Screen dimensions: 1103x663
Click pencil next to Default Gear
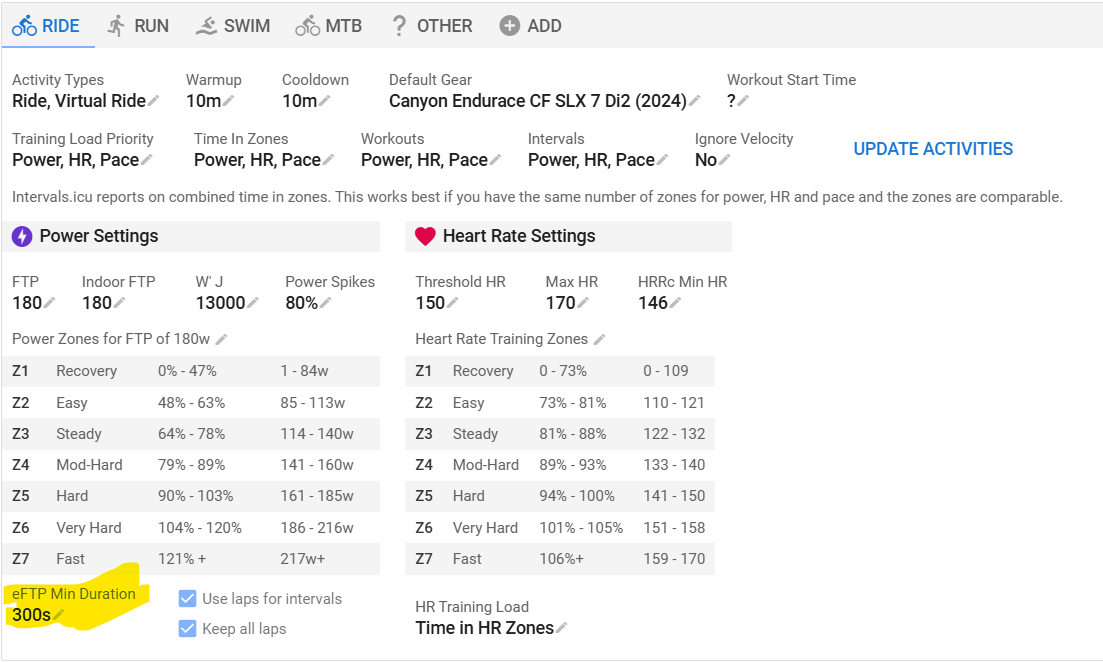tap(694, 101)
